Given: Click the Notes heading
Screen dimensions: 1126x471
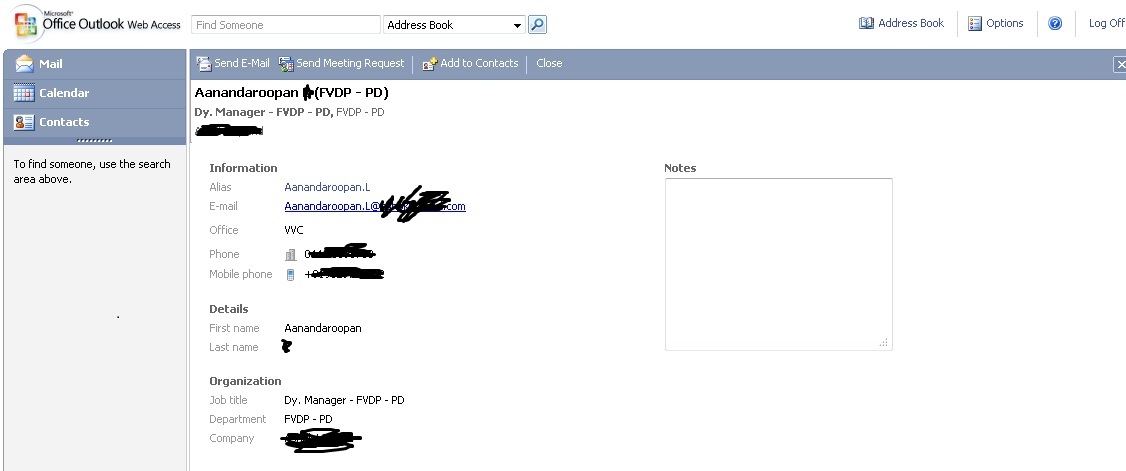Looking at the screenshot, I should (x=680, y=168).
